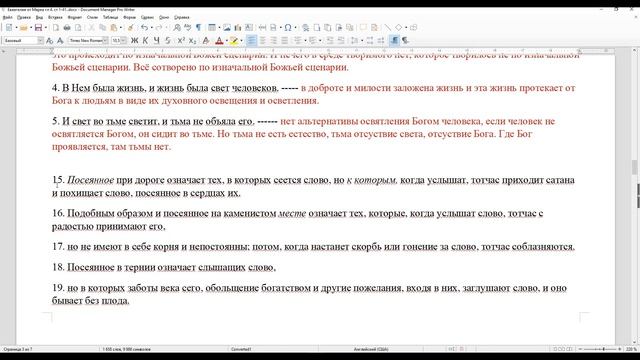This screenshot has width=640, height=360.
Task: Toggle strikethrough formatting
Action: pyautogui.click(x=168, y=40)
